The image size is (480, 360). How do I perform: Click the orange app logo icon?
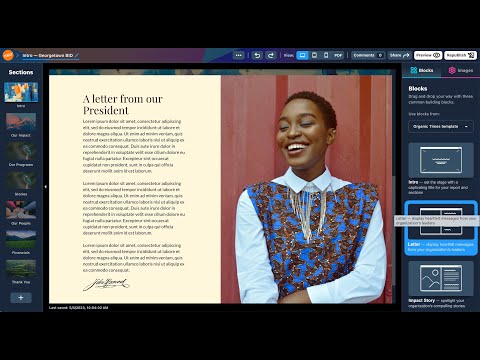pyautogui.click(x=8, y=55)
